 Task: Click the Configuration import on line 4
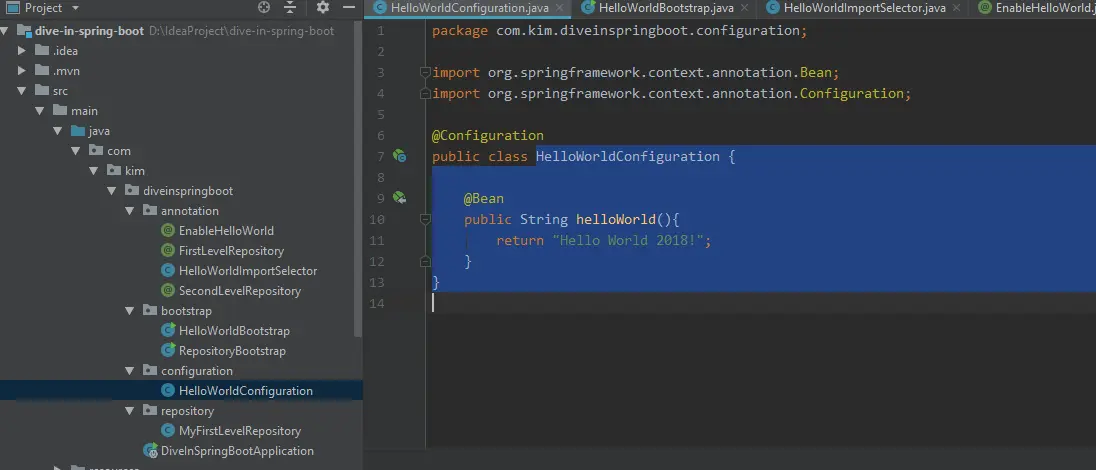[851, 94]
